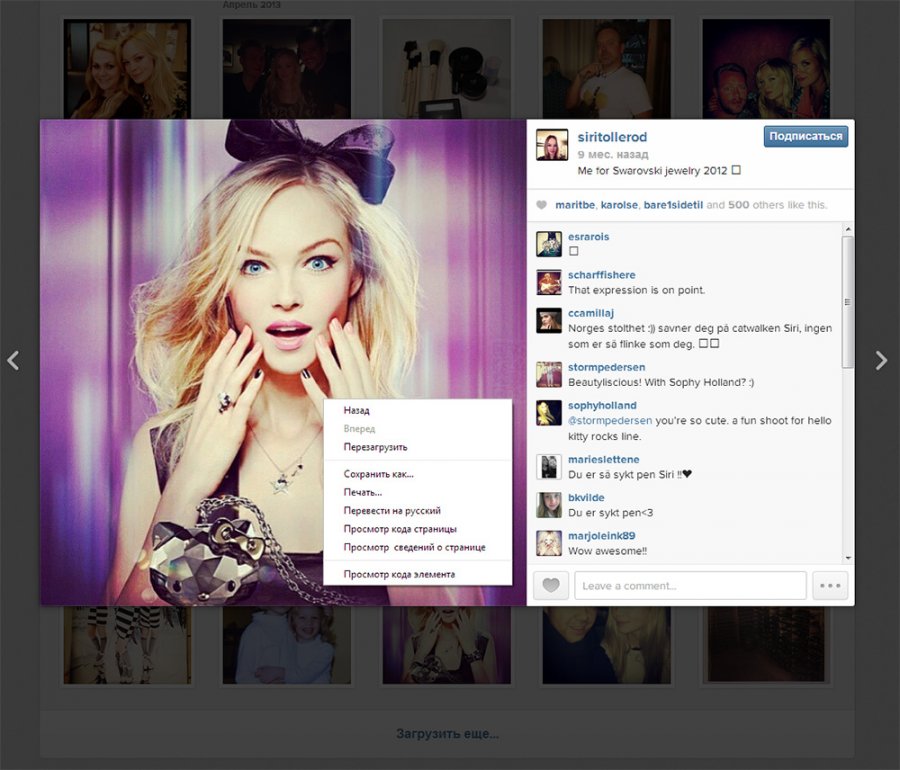
Task: View scharffishere's profile avatar
Action: [x=547, y=283]
